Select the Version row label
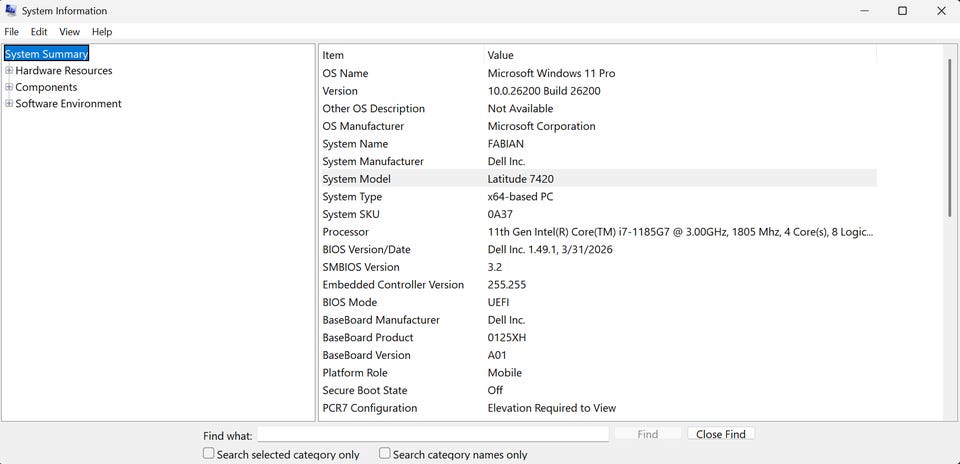Screen dimensions: 960x464 (x=340, y=91)
